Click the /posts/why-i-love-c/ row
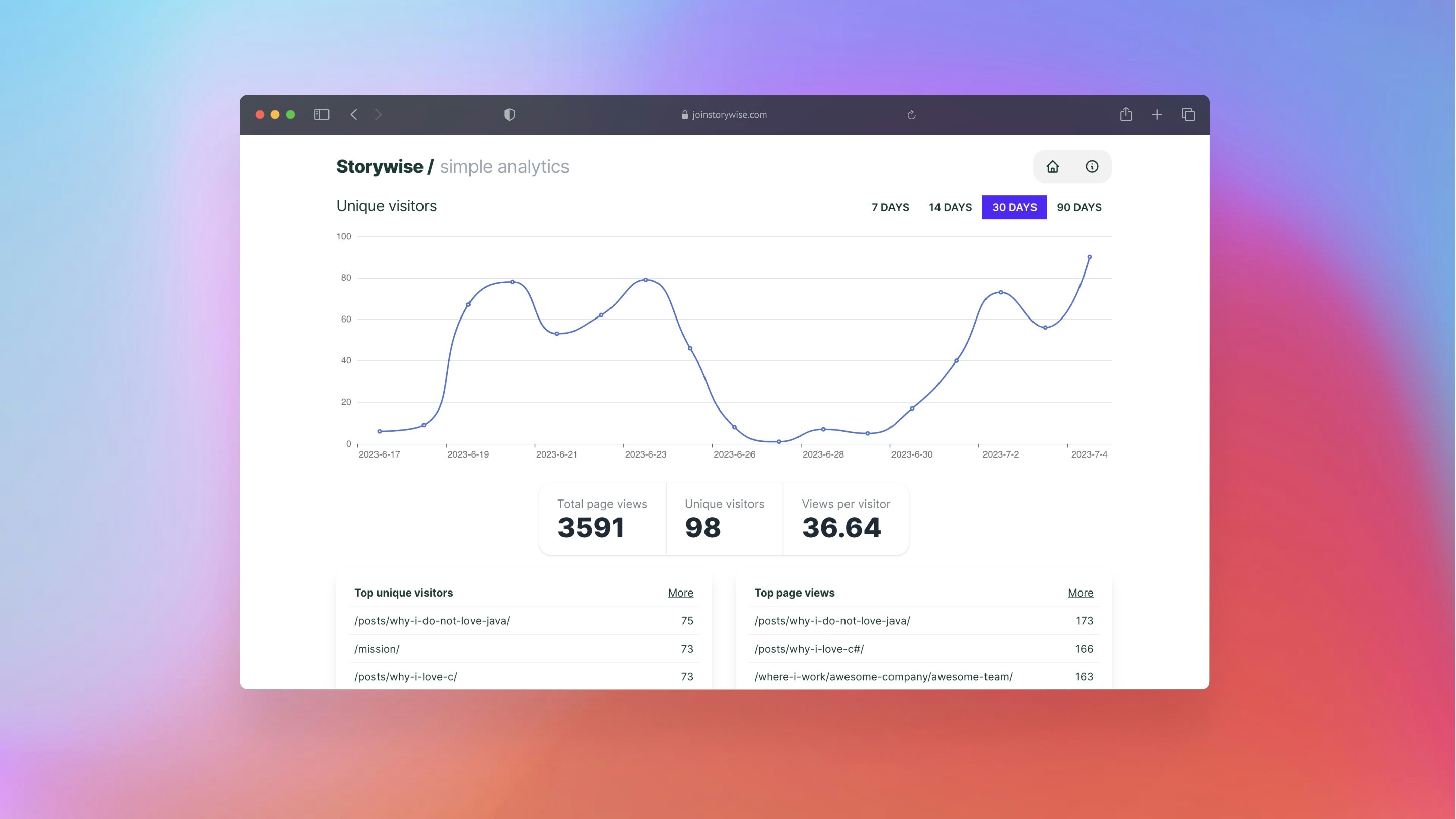 (x=524, y=676)
